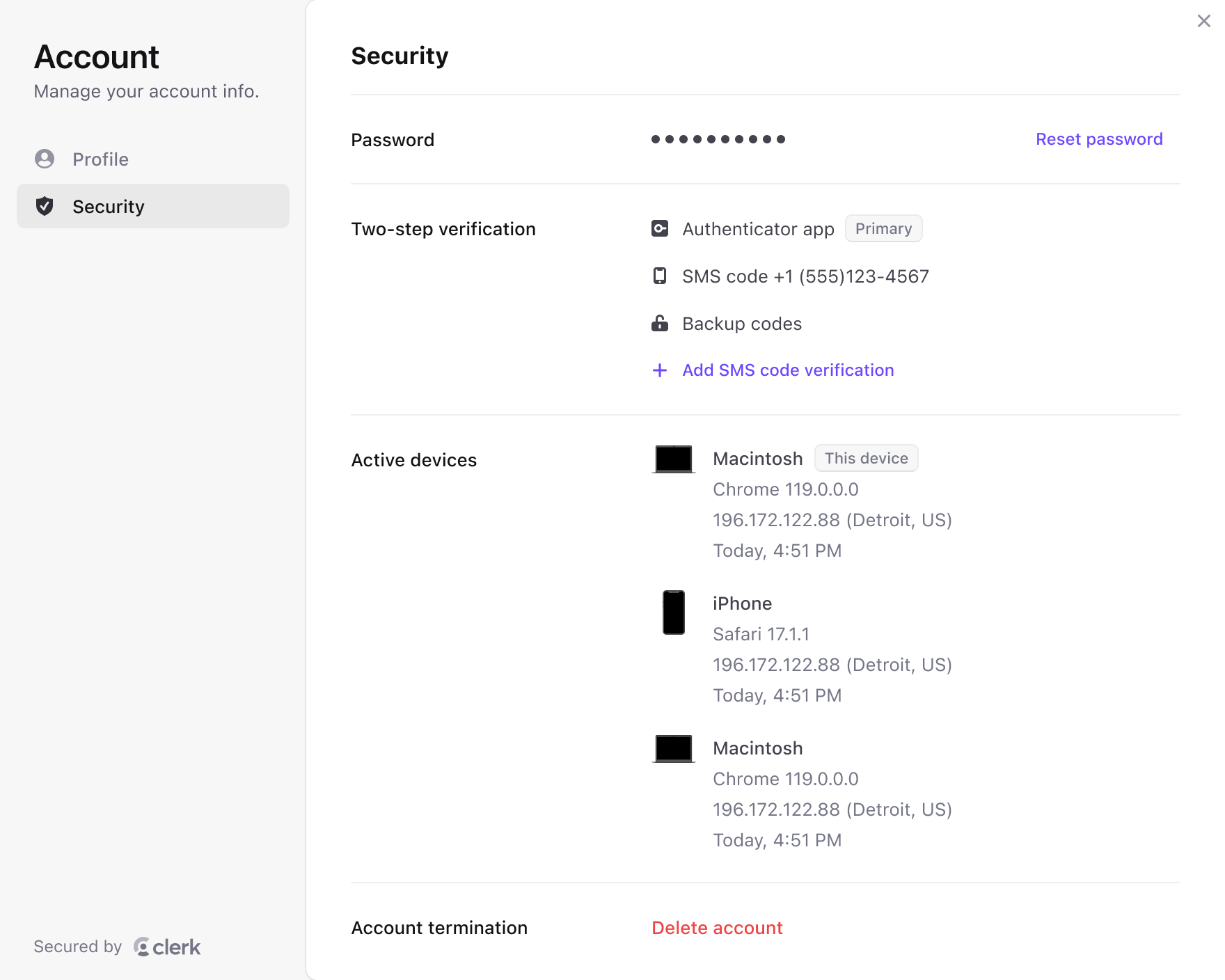This screenshot has height=980, width=1225.
Task: Click the last Macintosh laptop icon
Action: click(674, 748)
